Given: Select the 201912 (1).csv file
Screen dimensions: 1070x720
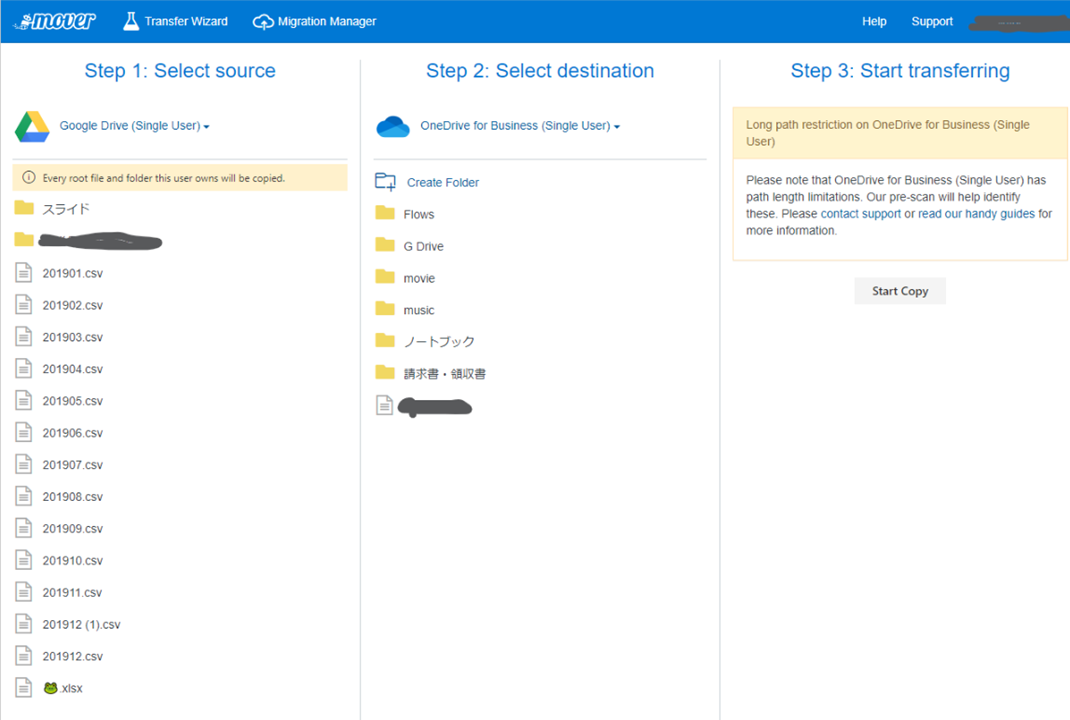Looking at the screenshot, I should tap(81, 624).
